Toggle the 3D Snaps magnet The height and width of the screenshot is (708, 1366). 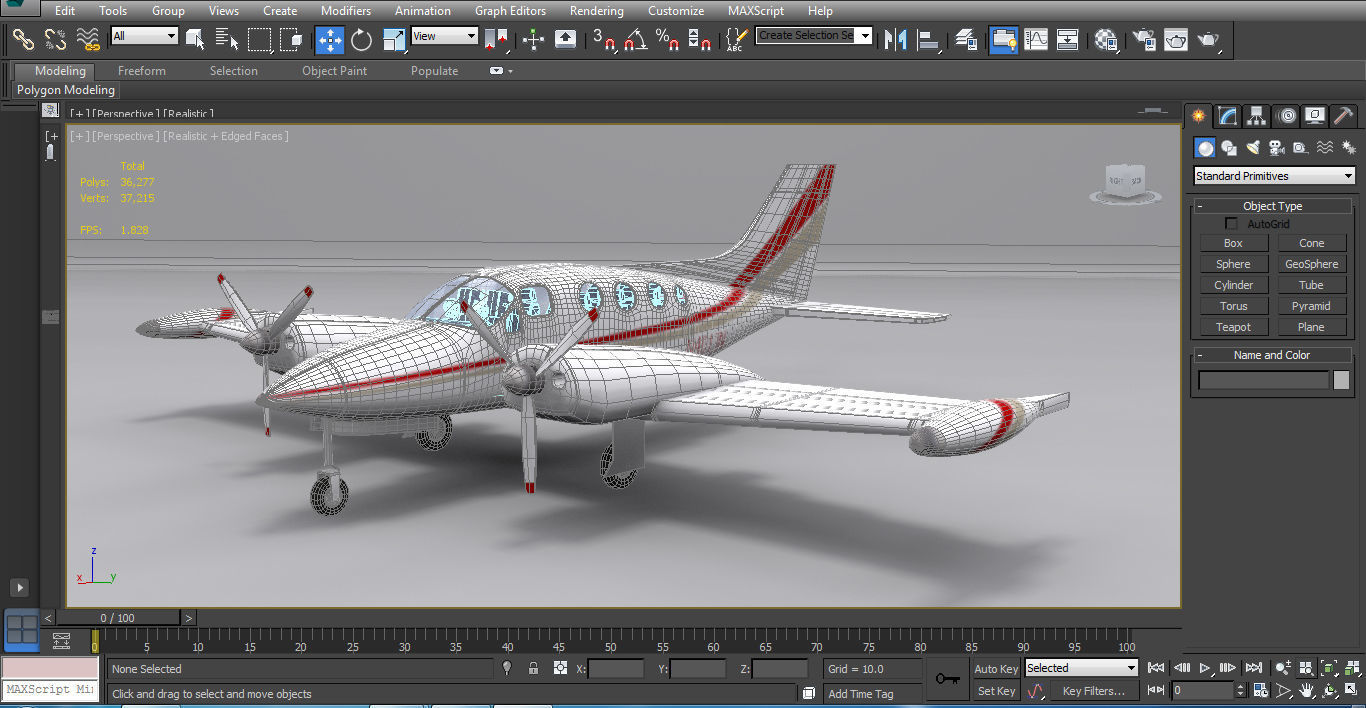tap(604, 40)
